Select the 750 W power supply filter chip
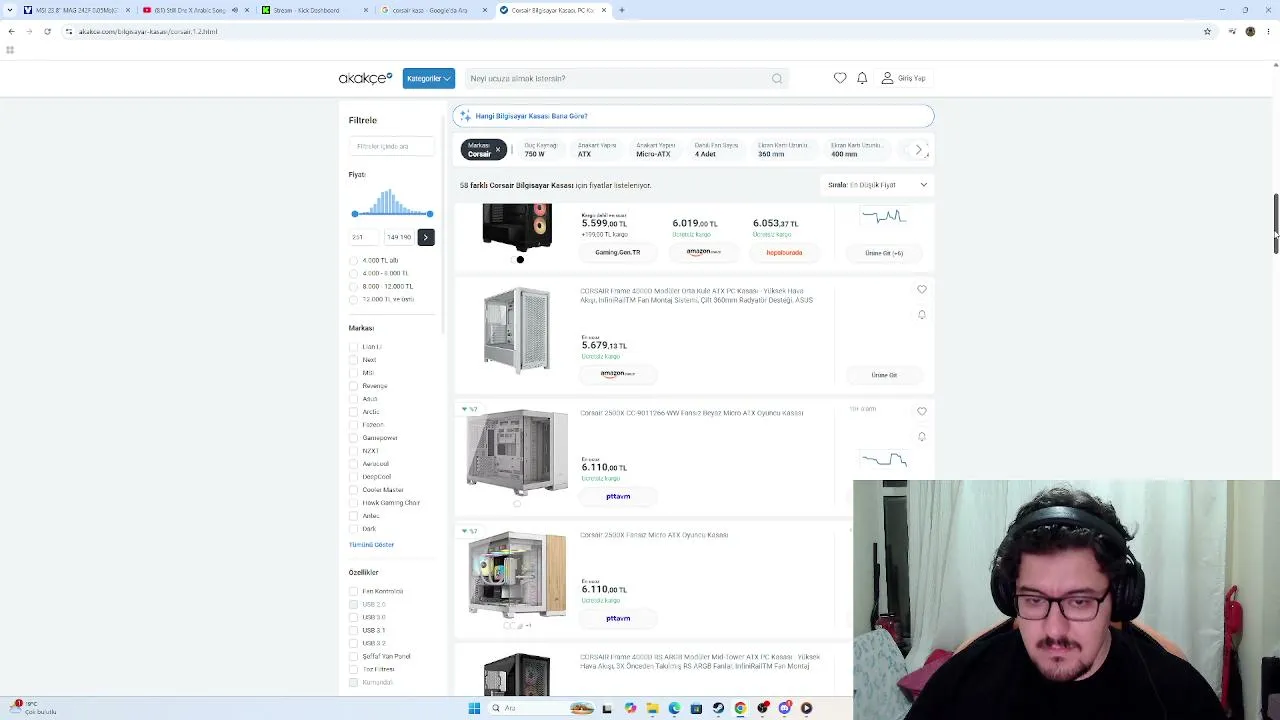The image size is (1280, 720). coord(540,149)
